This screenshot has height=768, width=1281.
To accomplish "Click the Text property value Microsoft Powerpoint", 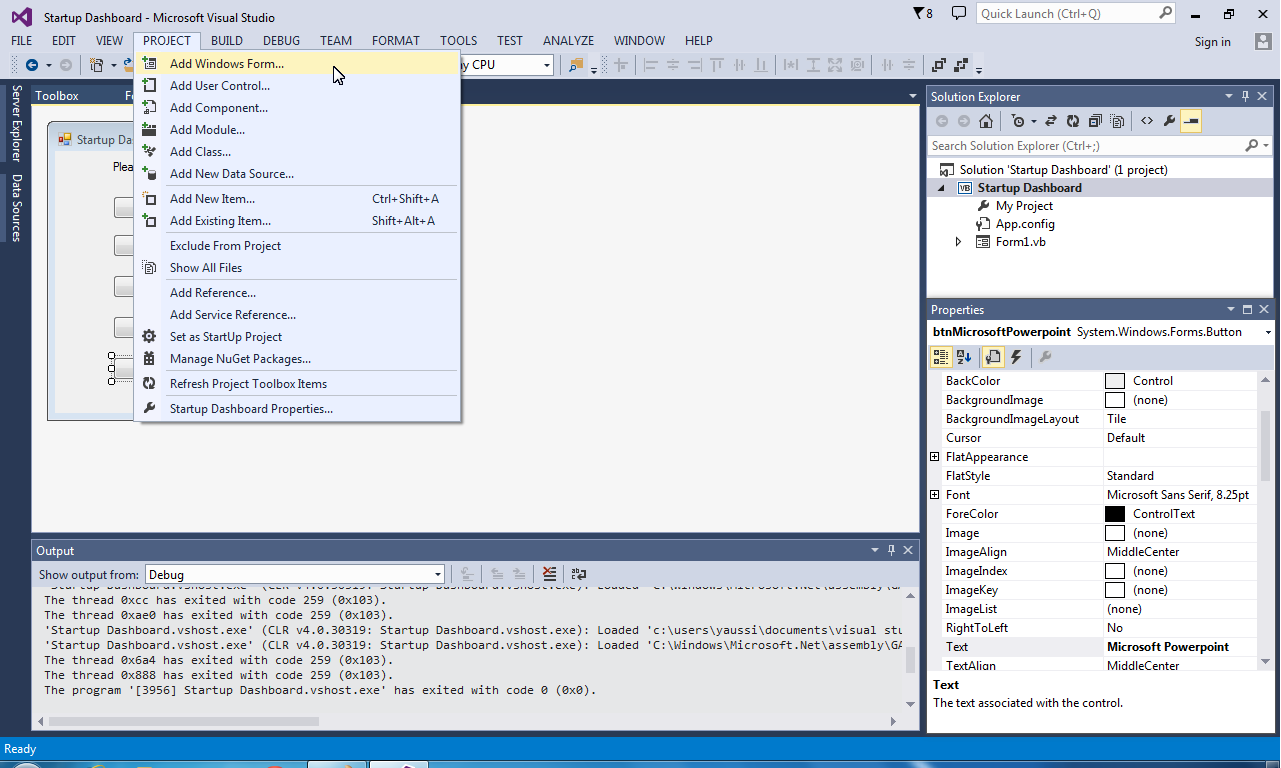I will (x=1168, y=647).
